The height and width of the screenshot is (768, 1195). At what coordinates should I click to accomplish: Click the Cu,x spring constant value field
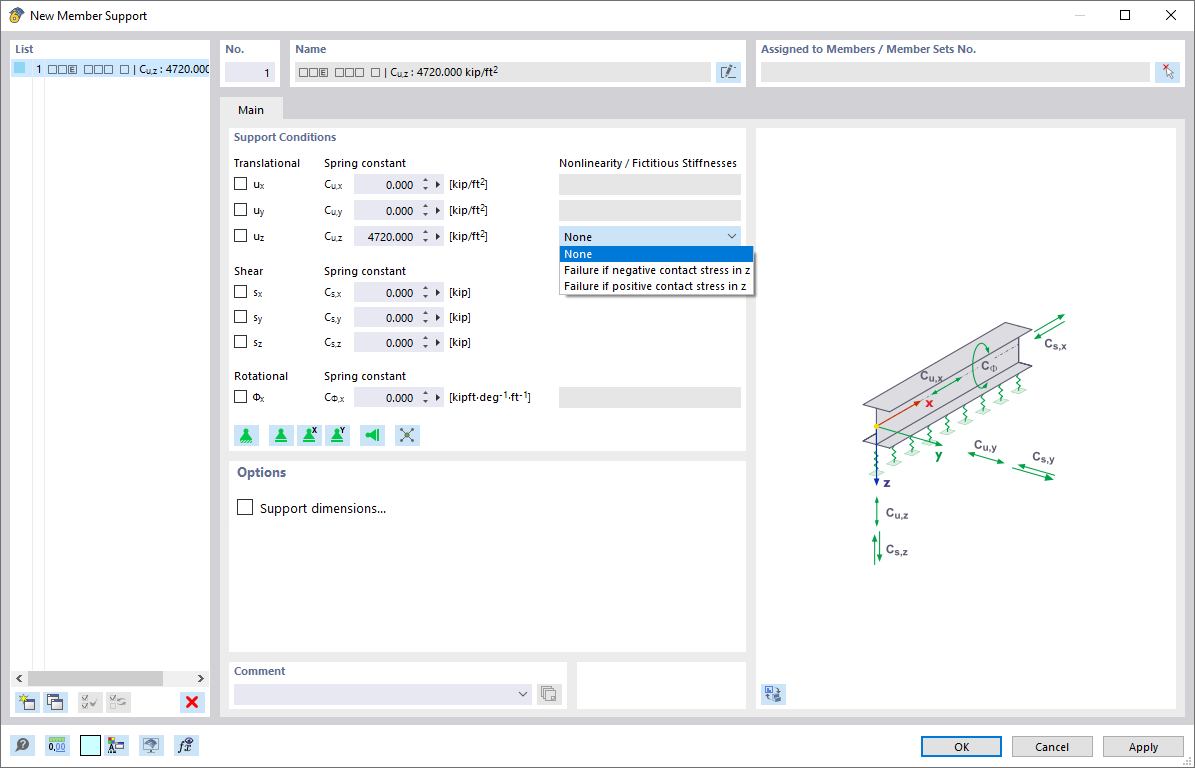point(386,184)
